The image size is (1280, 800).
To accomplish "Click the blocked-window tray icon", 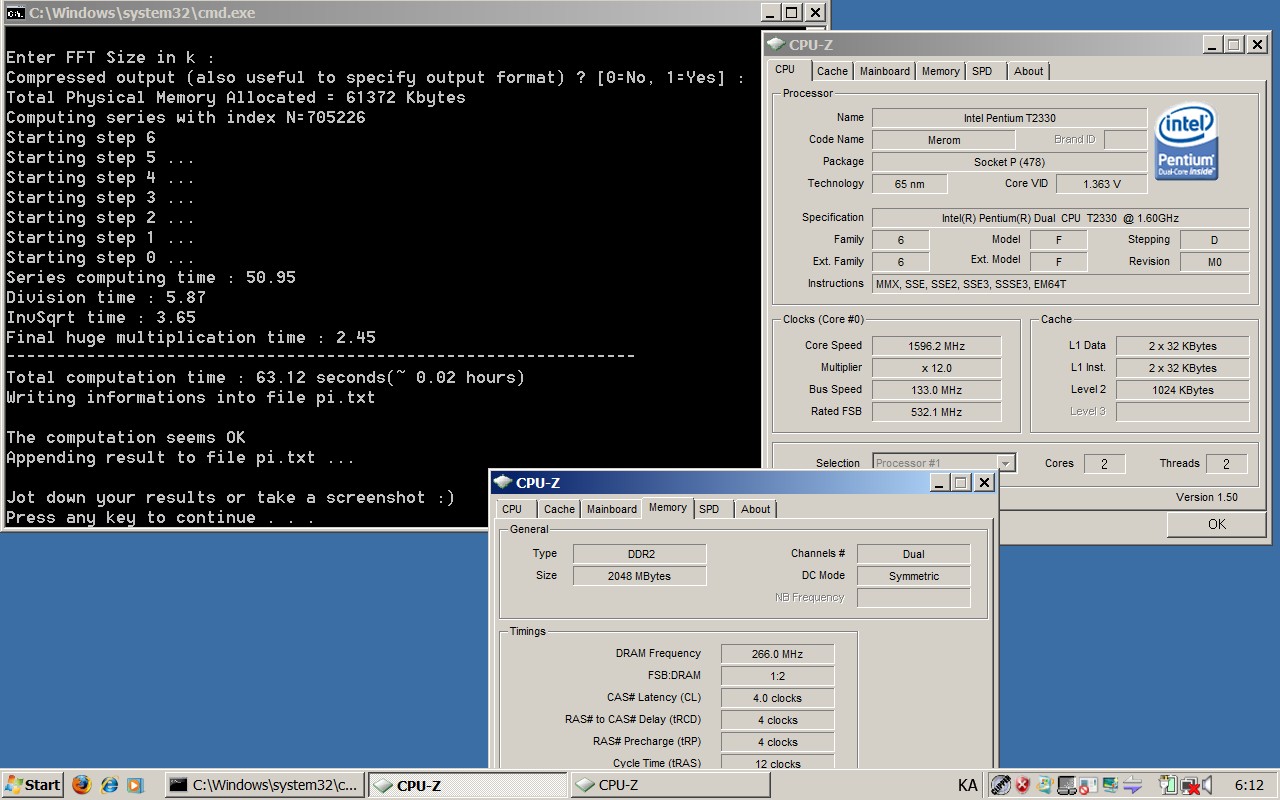I will click(x=1087, y=785).
